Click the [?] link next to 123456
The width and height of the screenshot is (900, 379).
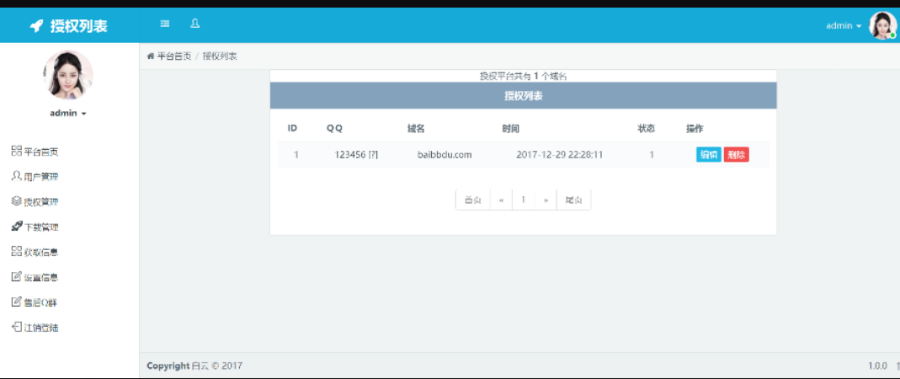click(374, 154)
